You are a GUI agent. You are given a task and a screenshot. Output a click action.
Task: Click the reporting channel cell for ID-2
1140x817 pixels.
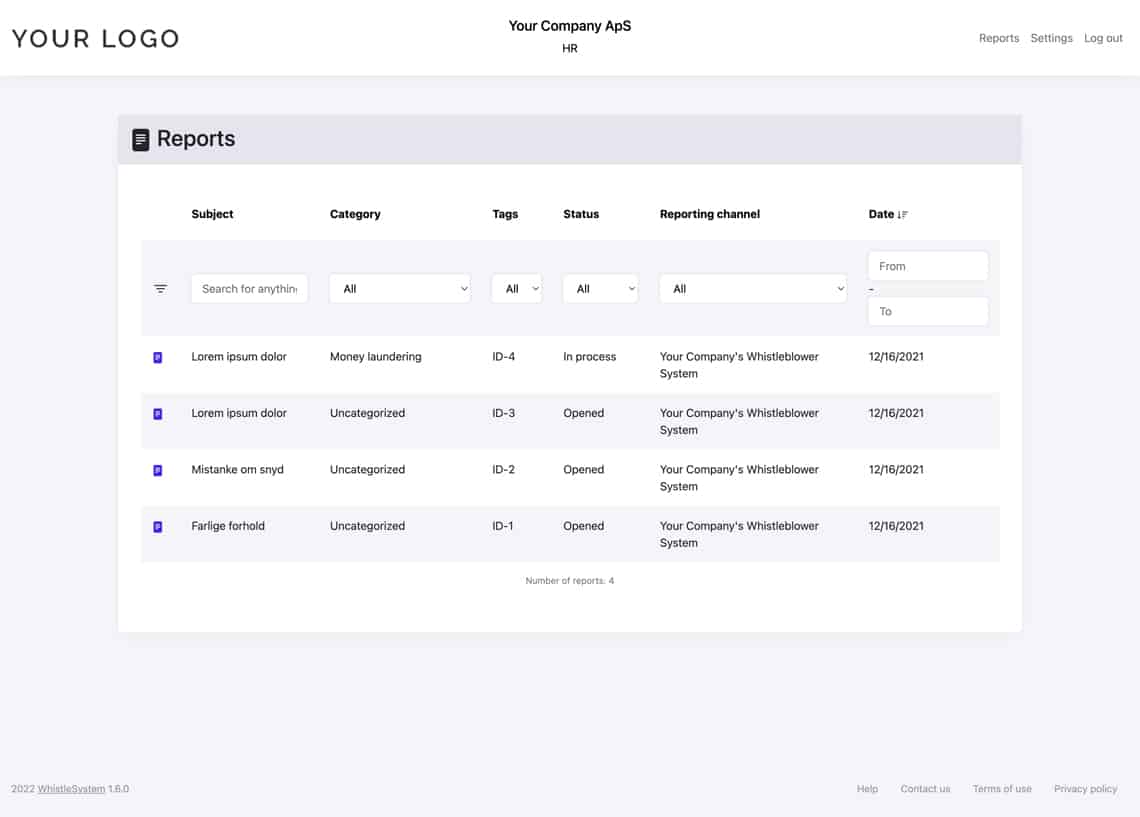(x=739, y=478)
